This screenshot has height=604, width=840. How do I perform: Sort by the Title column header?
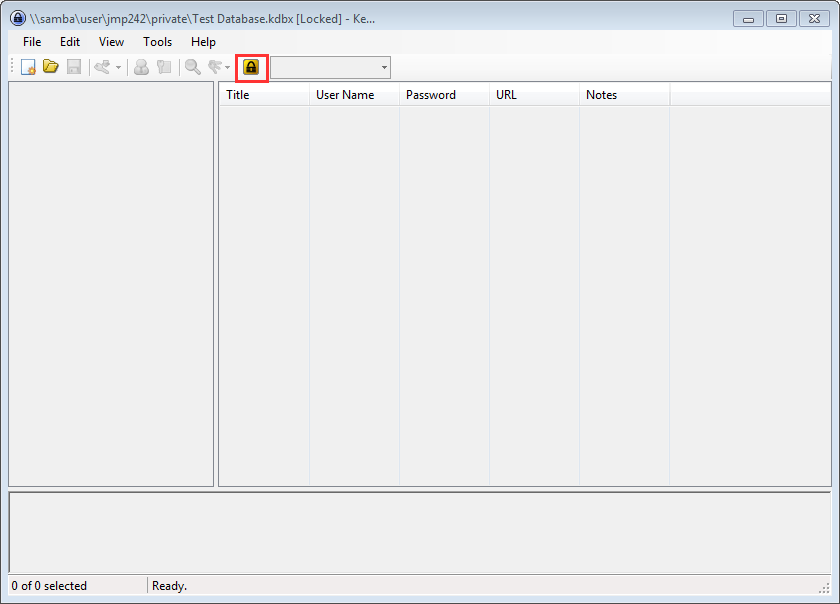pyautogui.click(x=265, y=95)
